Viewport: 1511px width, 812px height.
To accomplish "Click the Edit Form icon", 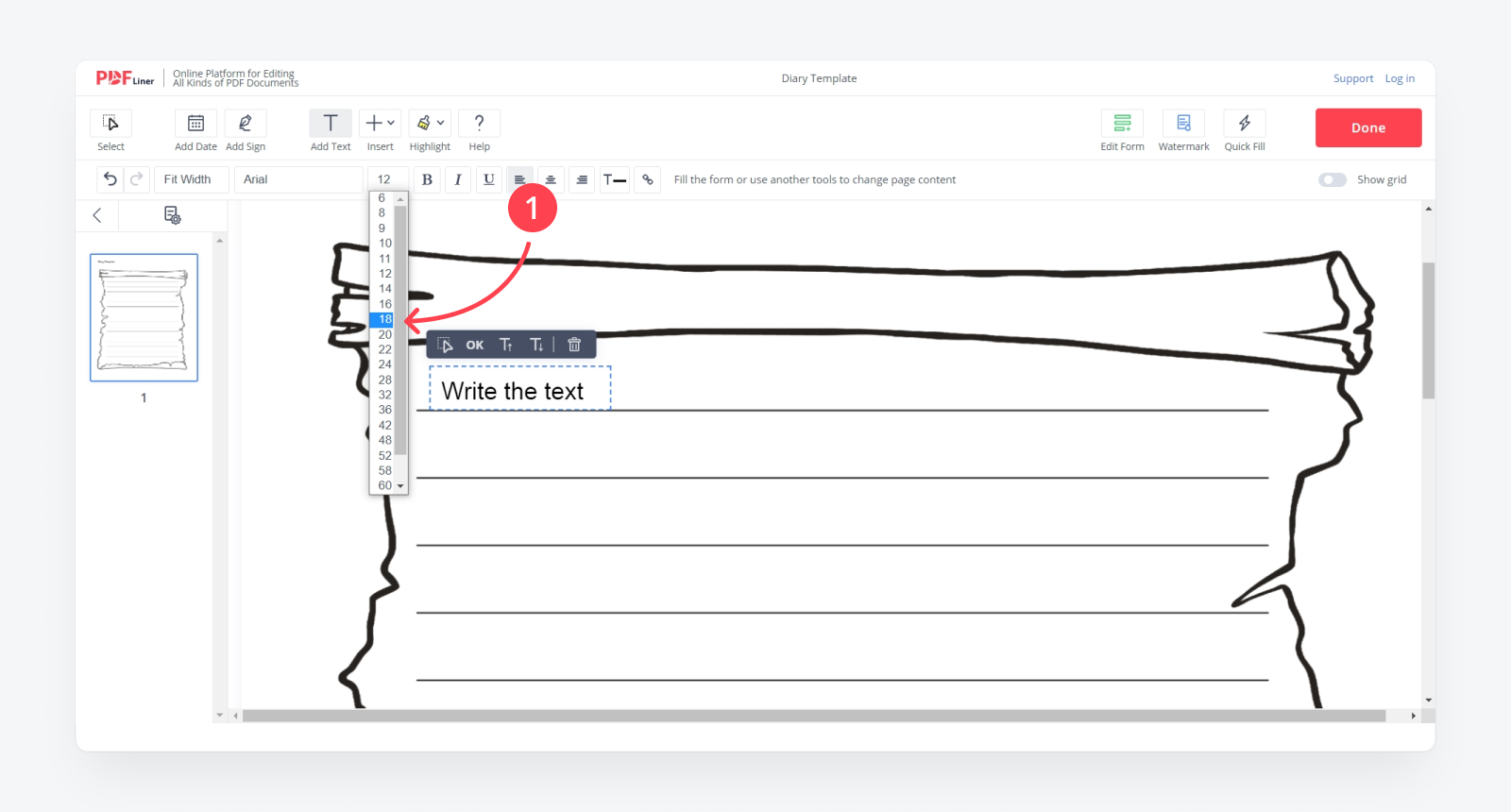I will tap(1122, 124).
